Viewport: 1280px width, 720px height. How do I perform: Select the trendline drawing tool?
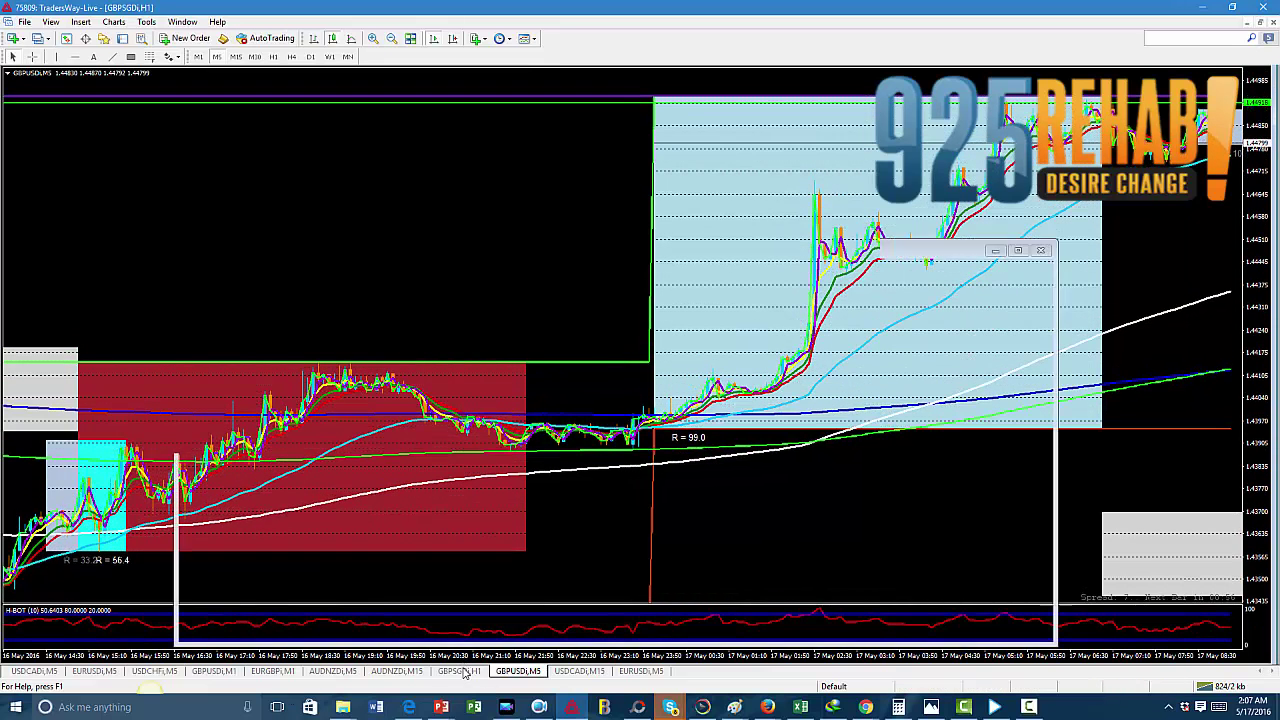[x=112, y=57]
